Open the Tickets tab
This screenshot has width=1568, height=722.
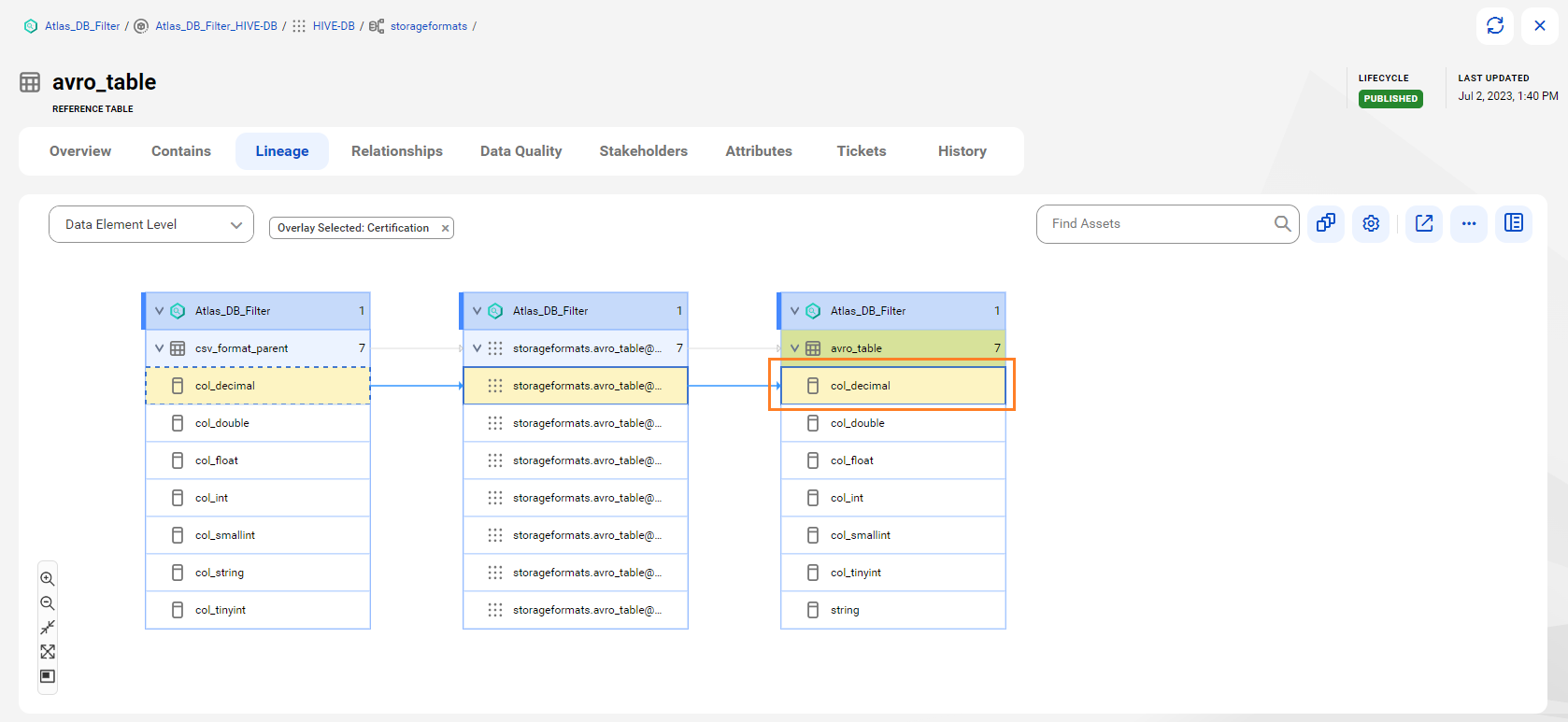tap(862, 151)
